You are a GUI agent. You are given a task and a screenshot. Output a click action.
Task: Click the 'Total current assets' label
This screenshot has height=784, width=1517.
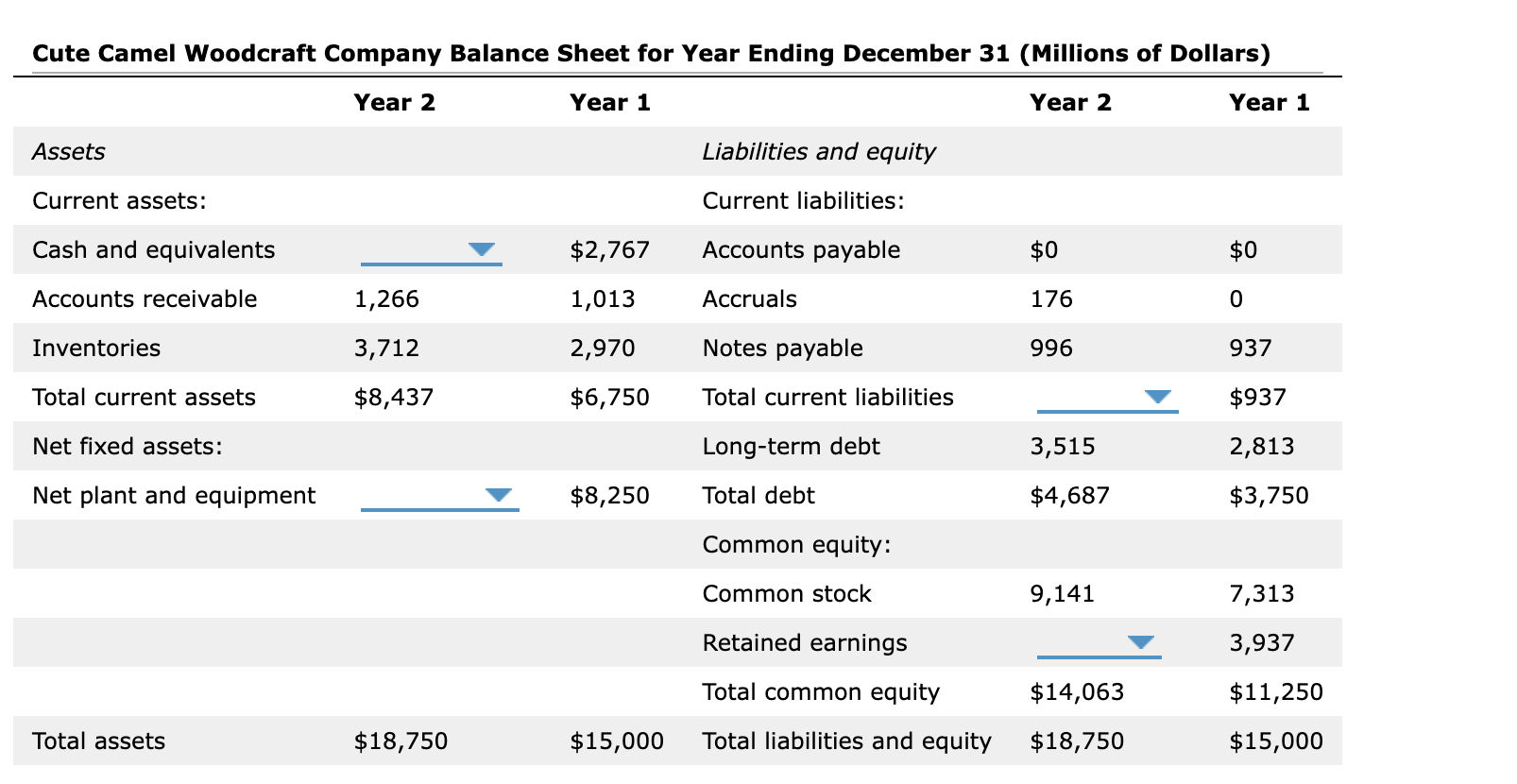tap(144, 398)
